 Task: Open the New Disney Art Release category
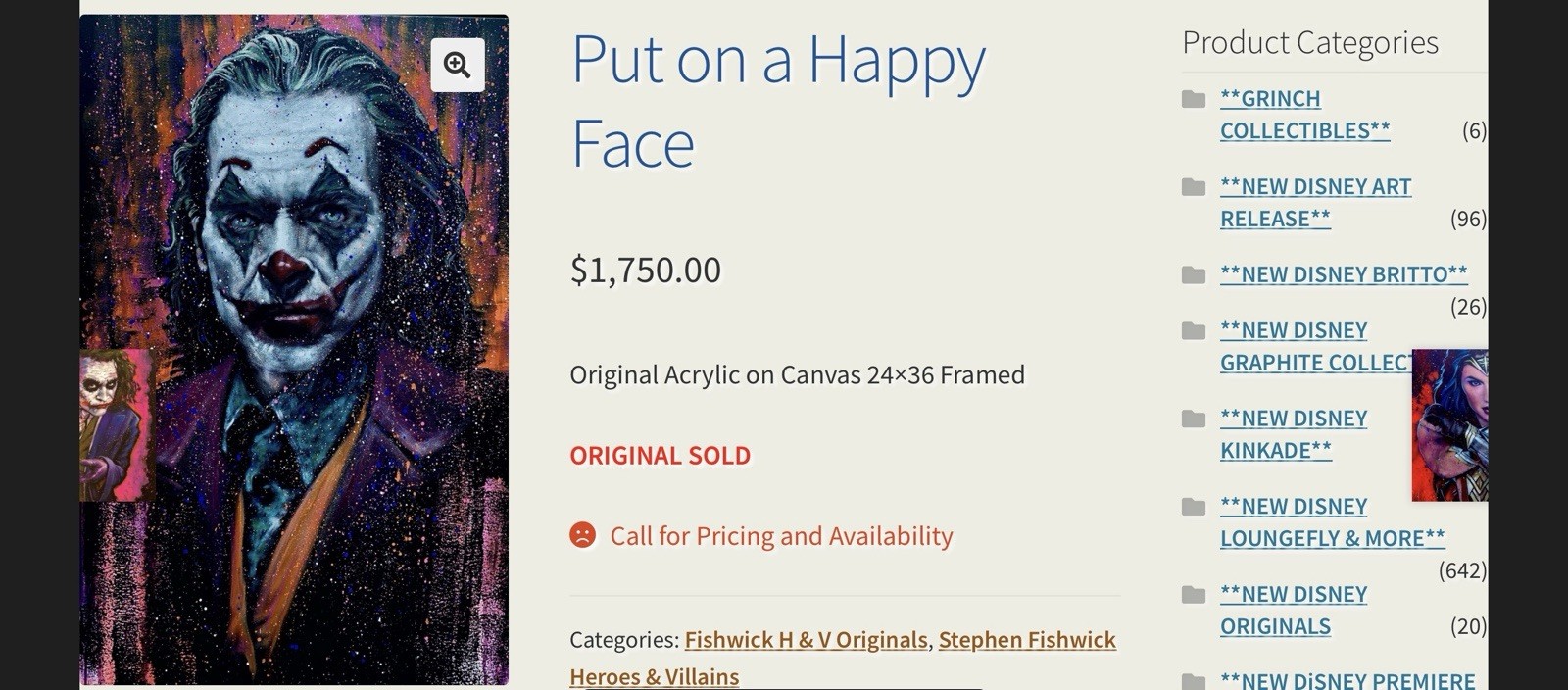[1314, 203]
